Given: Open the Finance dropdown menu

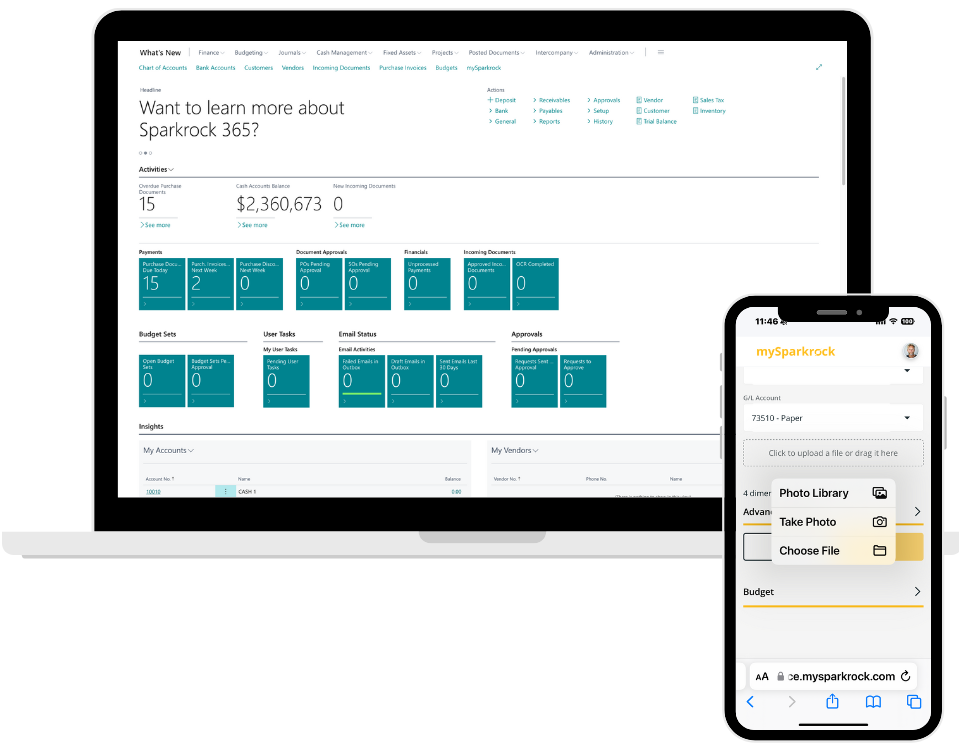Looking at the screenshot, I should (211, 53).
